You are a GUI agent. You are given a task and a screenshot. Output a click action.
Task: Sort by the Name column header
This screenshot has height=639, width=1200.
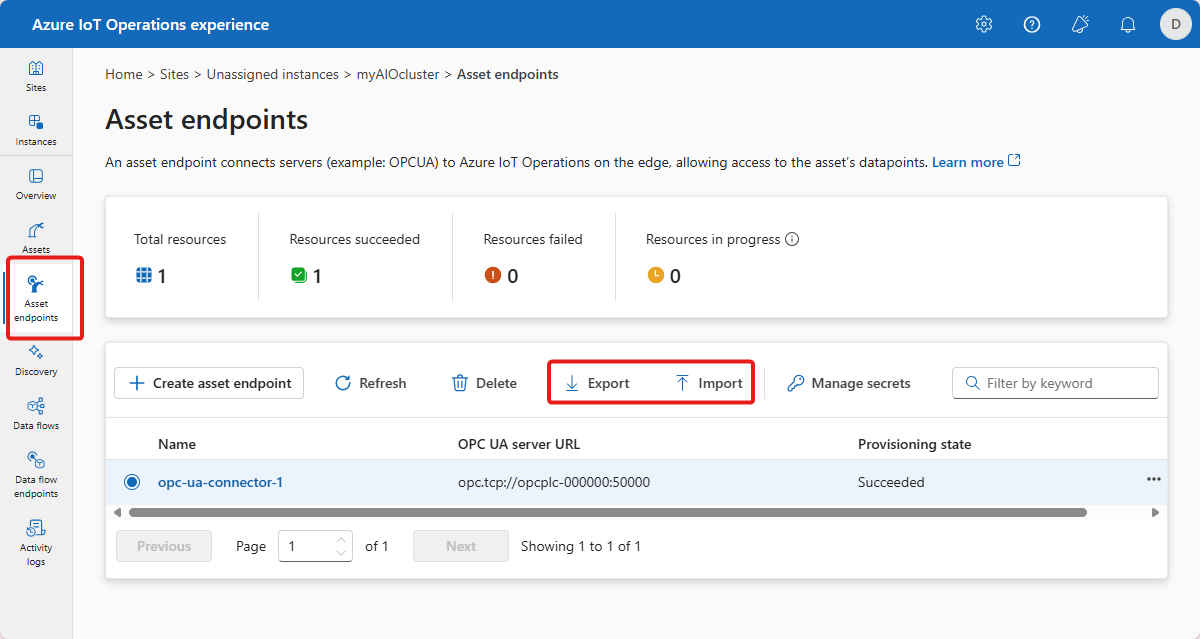[x=177, y=444]
